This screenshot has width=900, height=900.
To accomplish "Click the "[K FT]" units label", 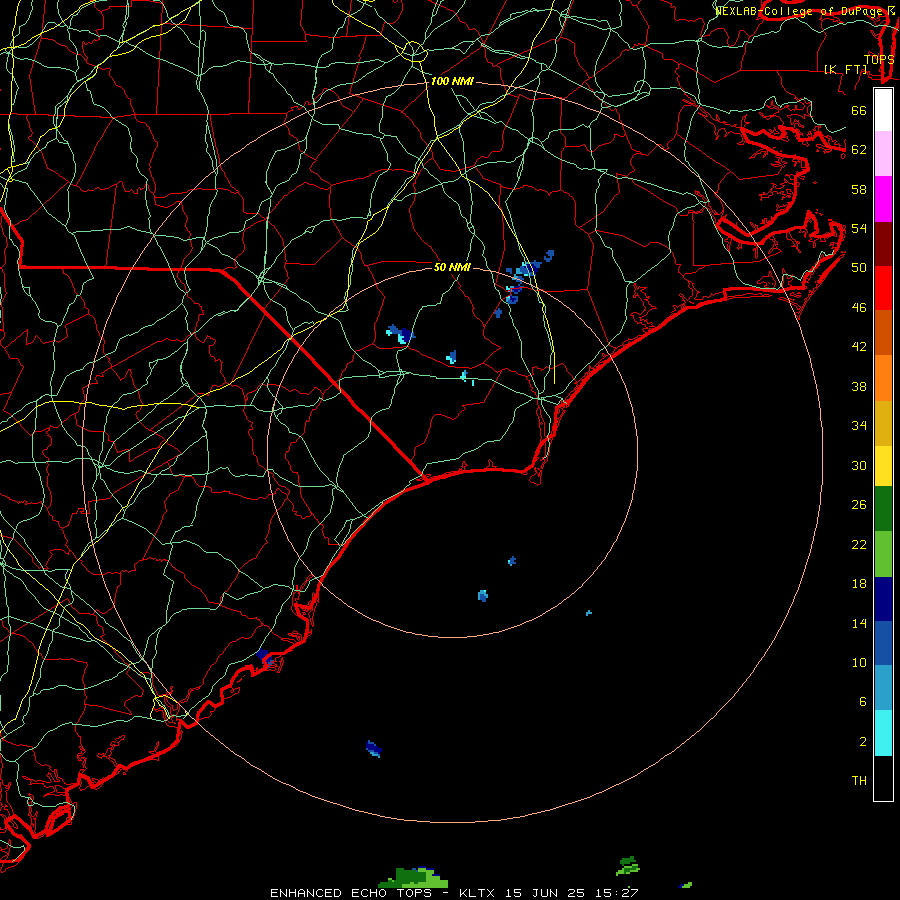I will tap(846, 69).
